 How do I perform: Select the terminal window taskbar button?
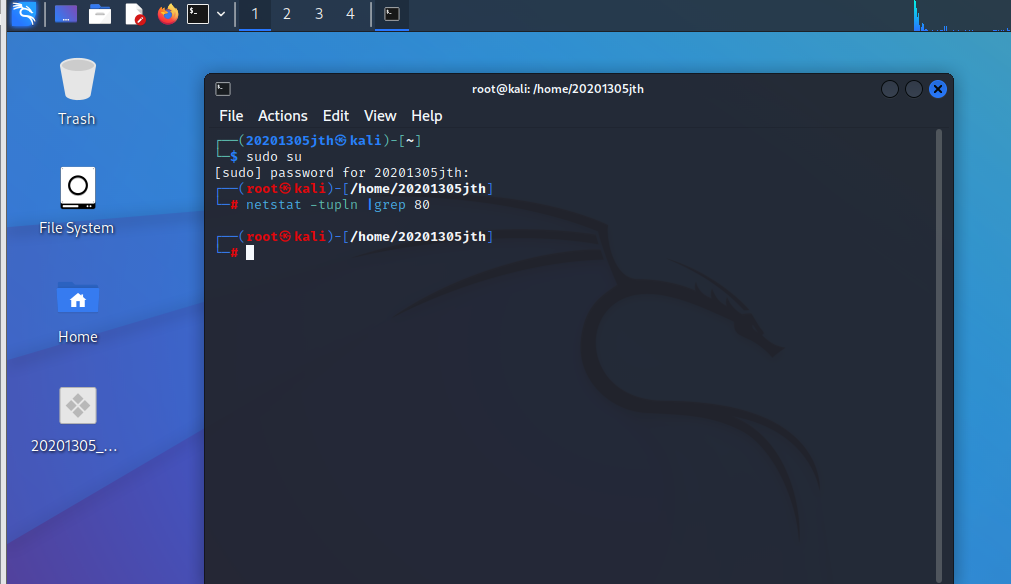pos(392,14)
